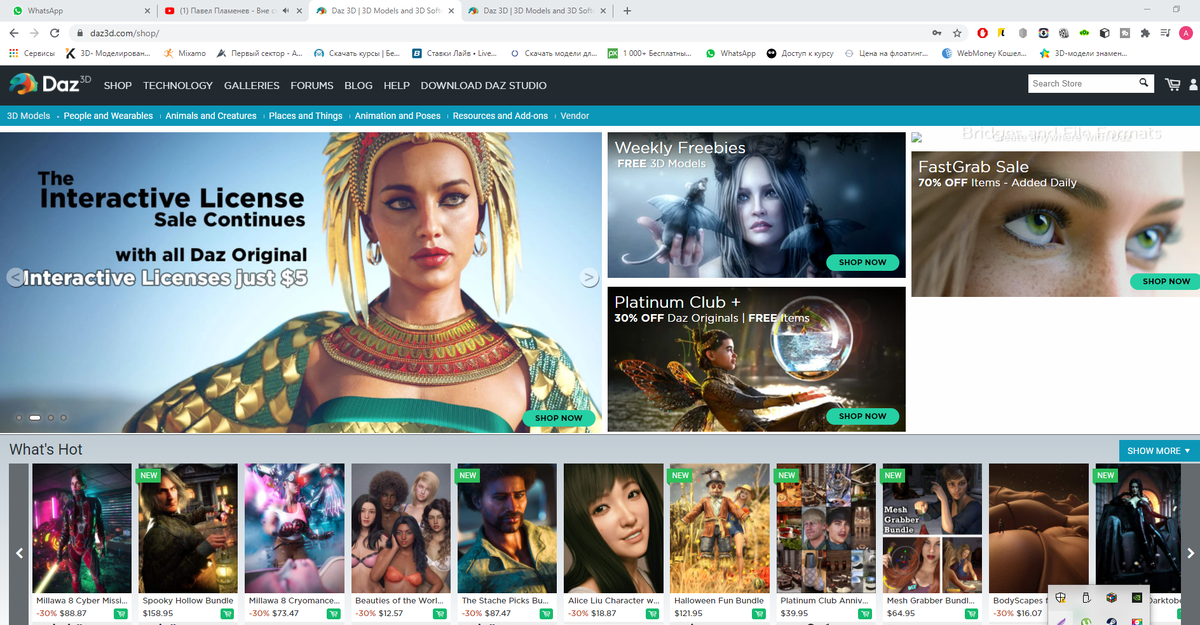Open the Alice Liu Character thumbnail
The width and height of the screenshot is (1200, 625).
coord(612,529)
